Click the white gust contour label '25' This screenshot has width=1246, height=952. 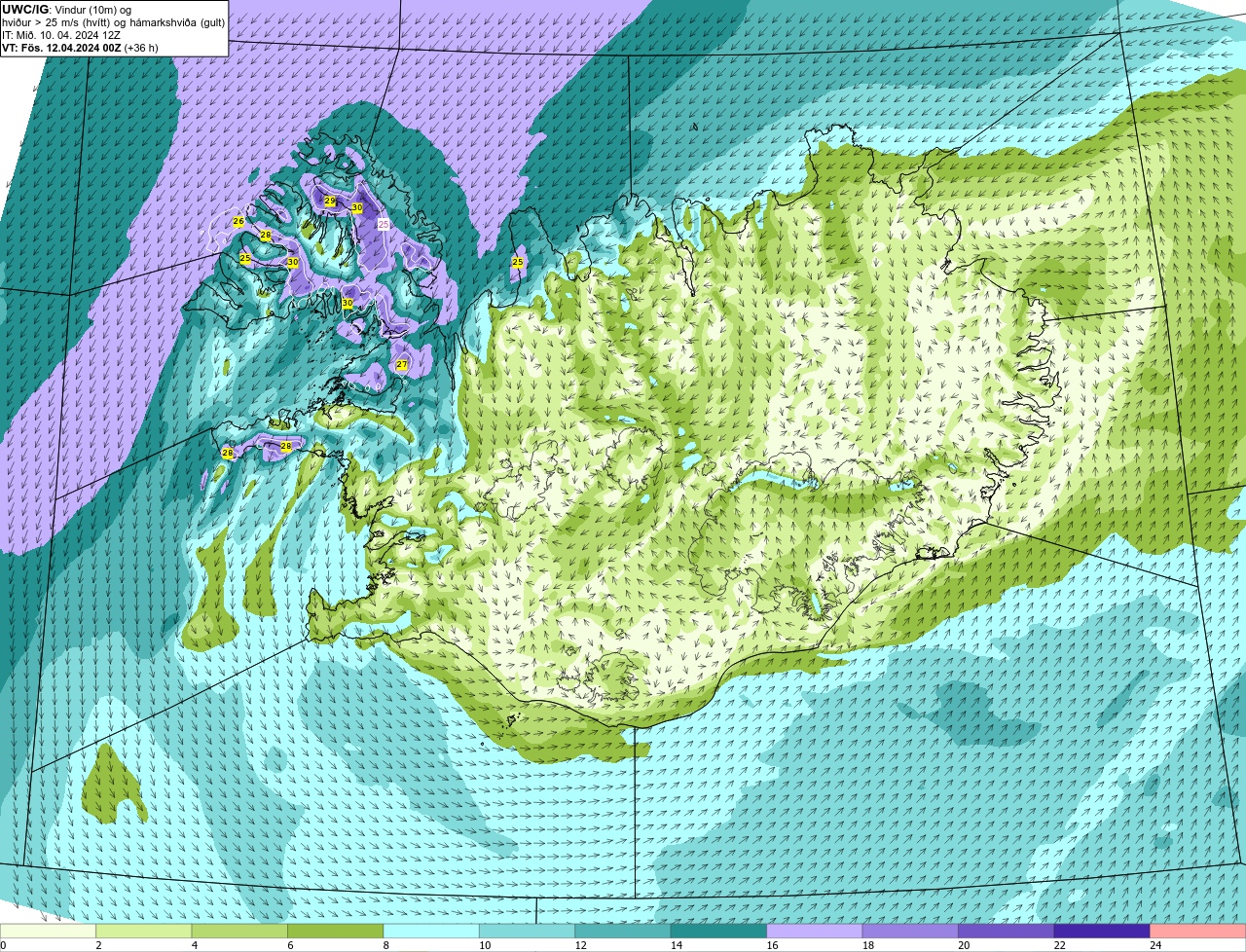(x=384, y=225)
